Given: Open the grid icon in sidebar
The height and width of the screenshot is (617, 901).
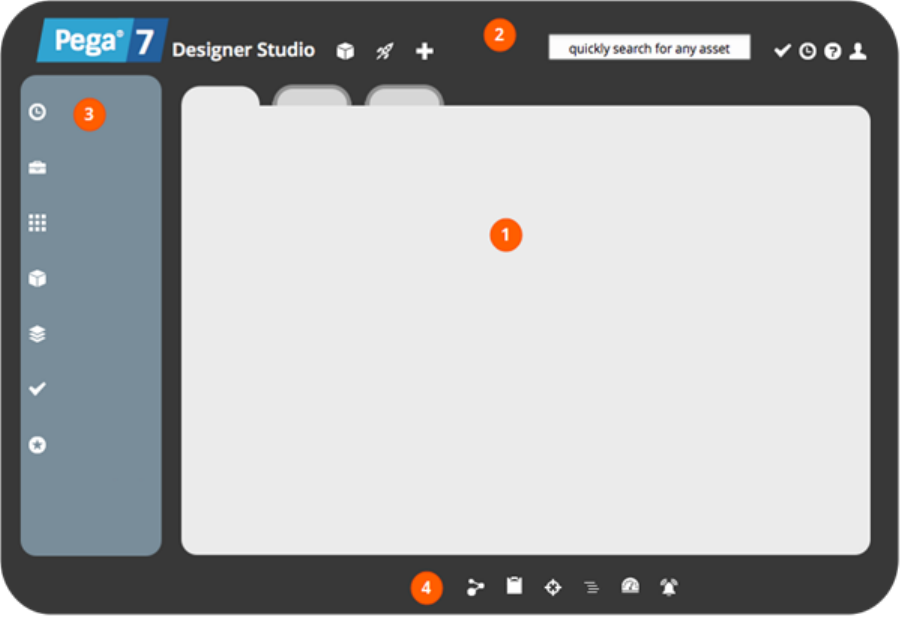Looking at the screenshot, I should 37,223.
